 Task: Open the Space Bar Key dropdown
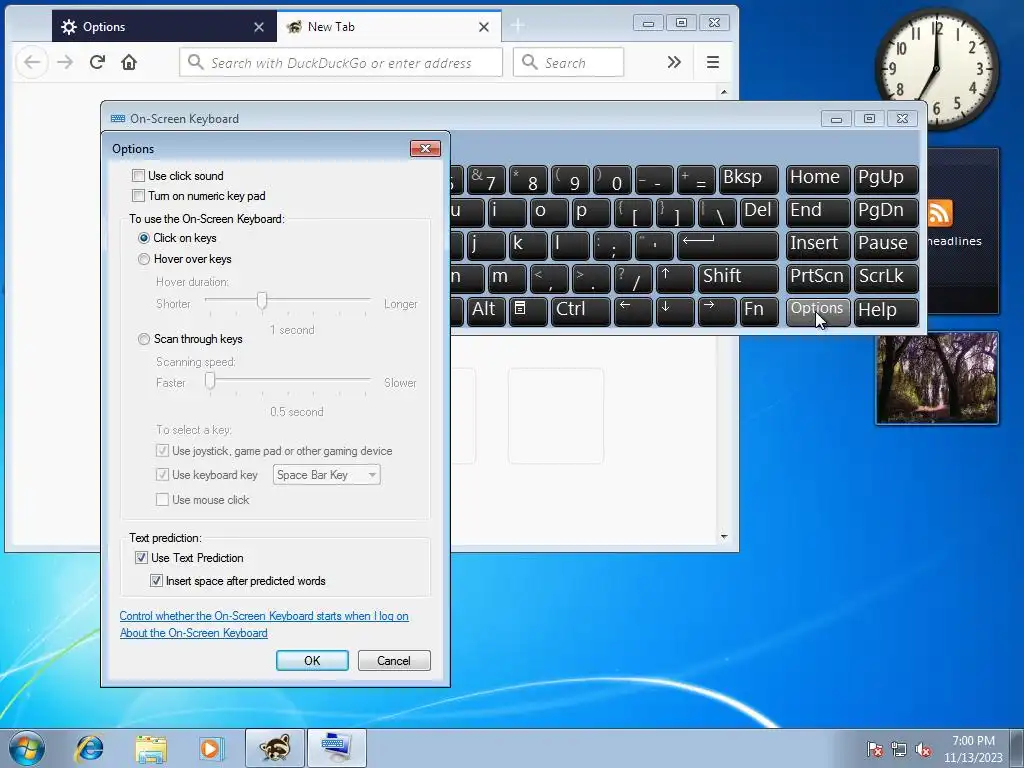pos(327,475)
